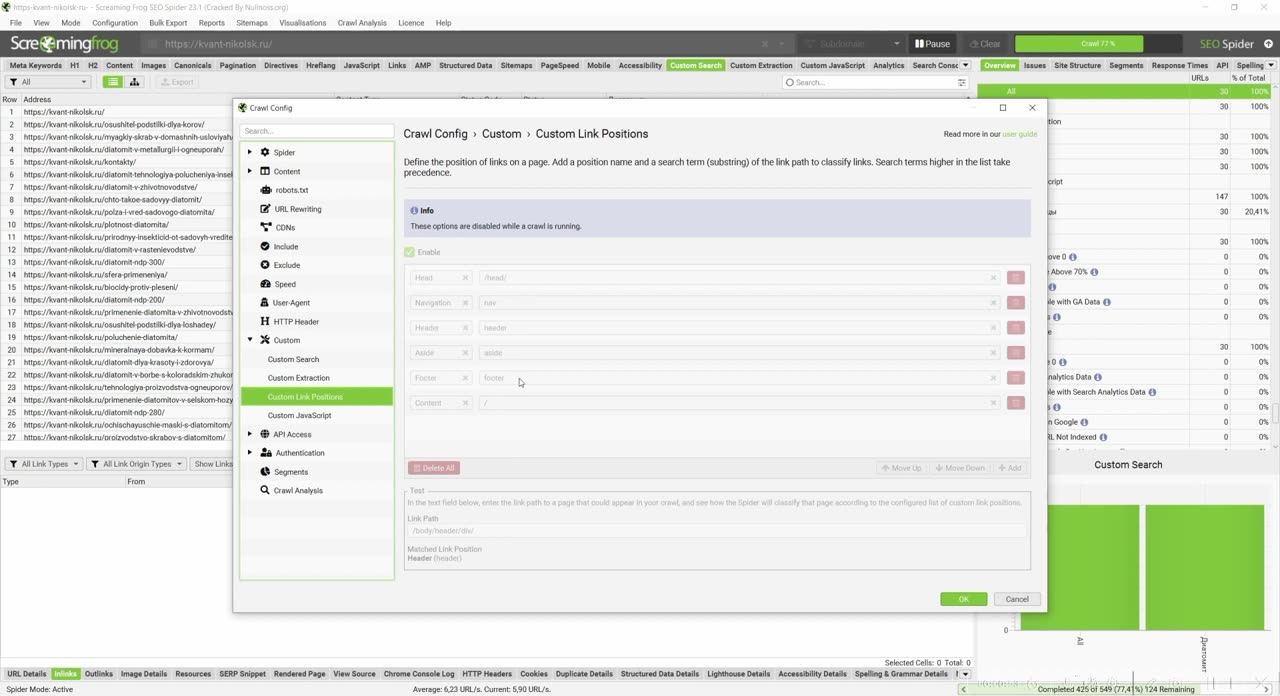1280x696 pixels.
Task: Switch to the Custom Extraction tab
Action: (761, 65)
